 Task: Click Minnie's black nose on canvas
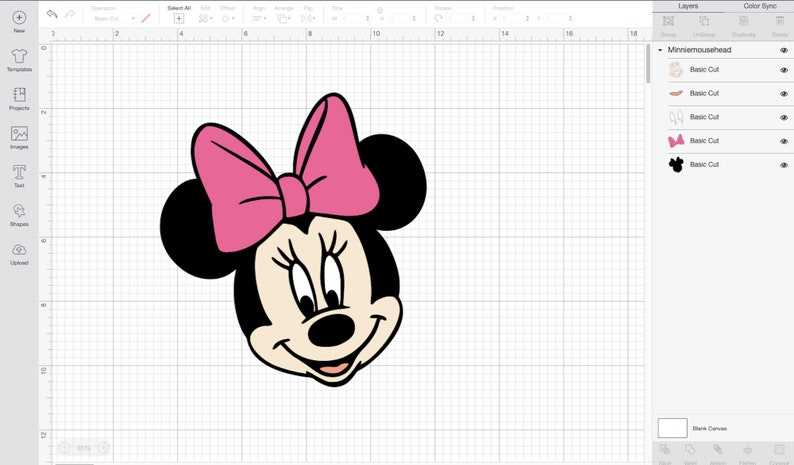pos(331,330)
